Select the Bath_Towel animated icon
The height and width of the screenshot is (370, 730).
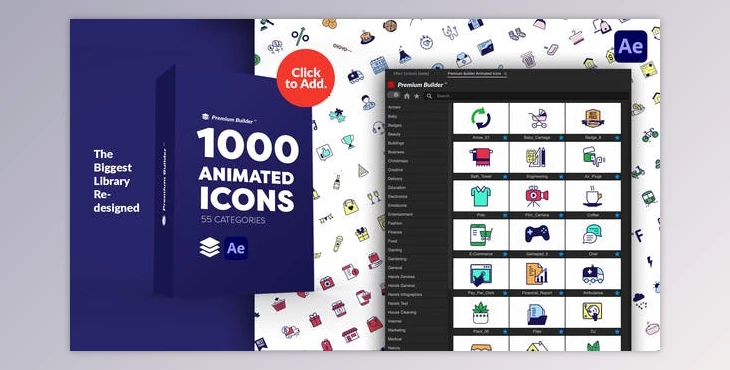480,157
